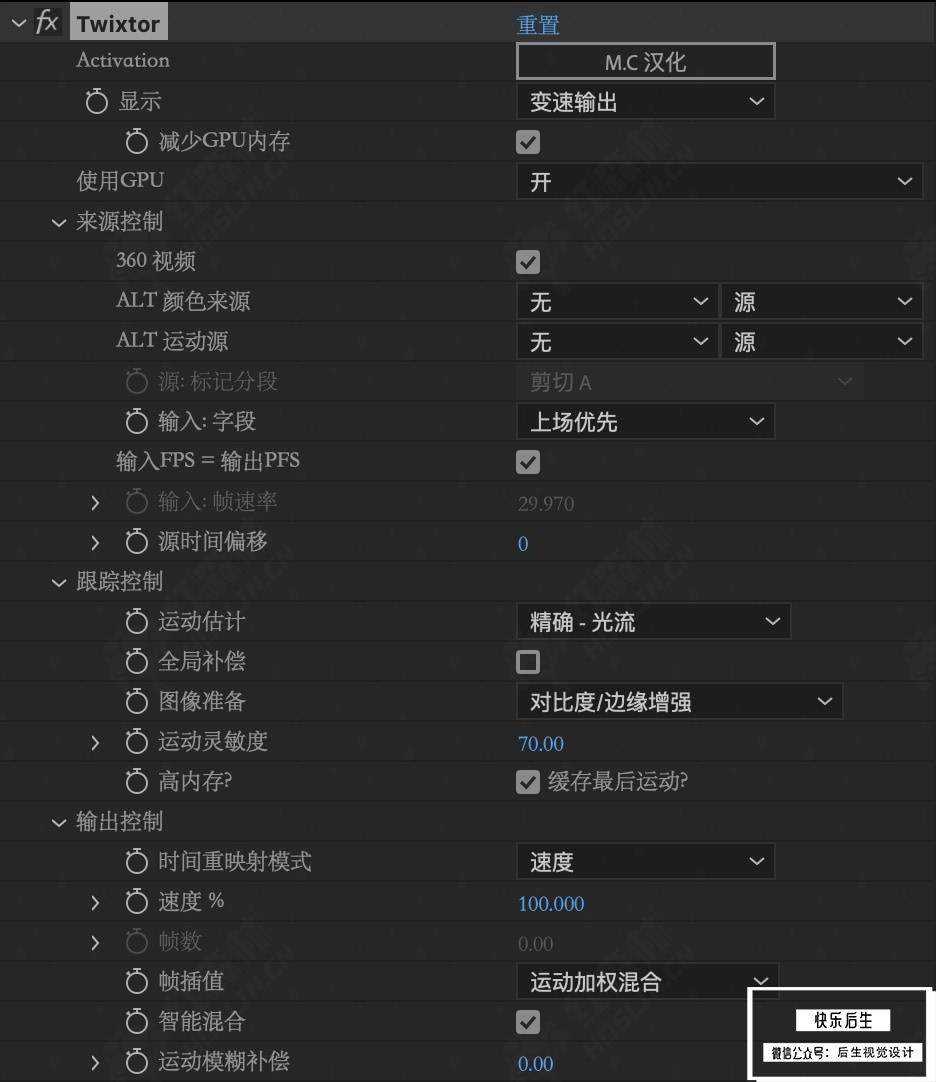Click stopwatch icon next to 显示
The width and height of the screenshot is (936, 1082).
[97, 101]
